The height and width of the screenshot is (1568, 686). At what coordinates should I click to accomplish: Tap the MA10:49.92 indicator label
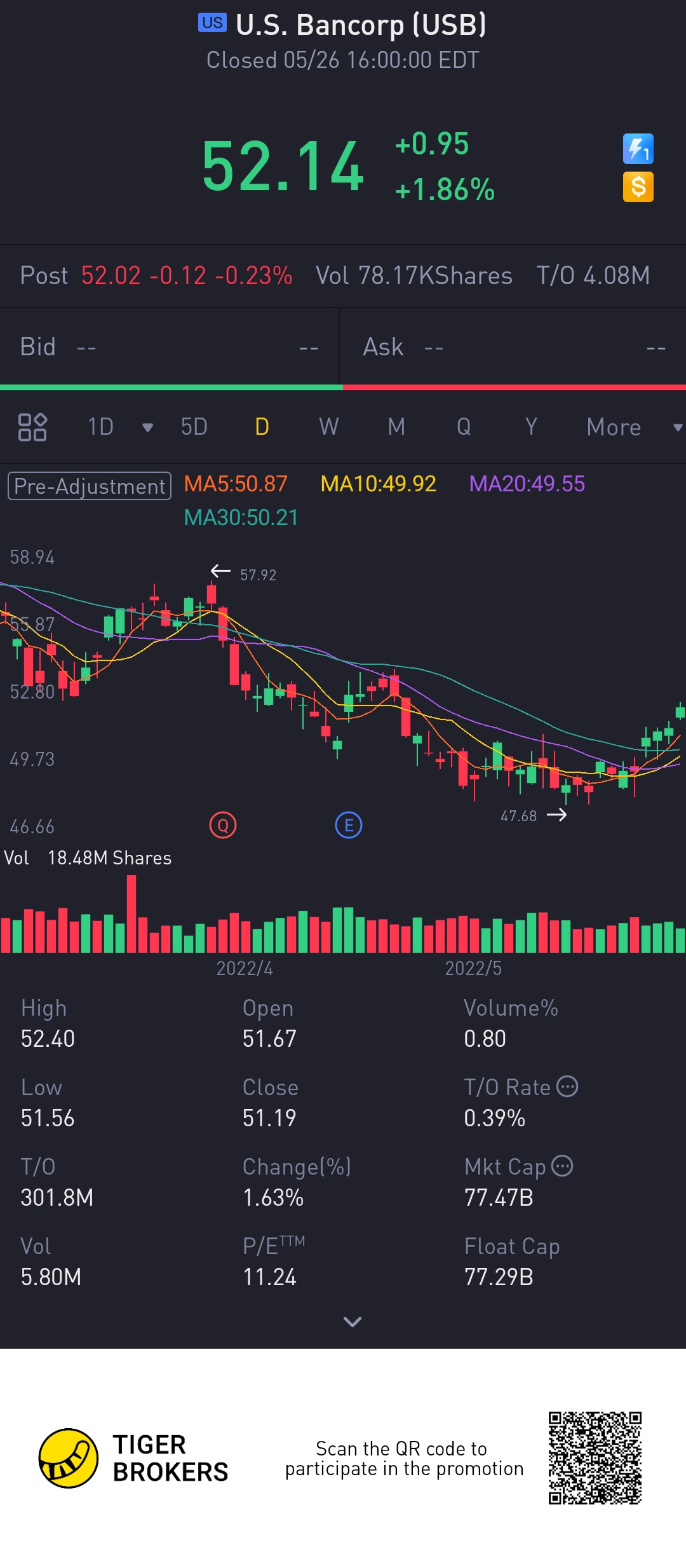tap(379, 484)
